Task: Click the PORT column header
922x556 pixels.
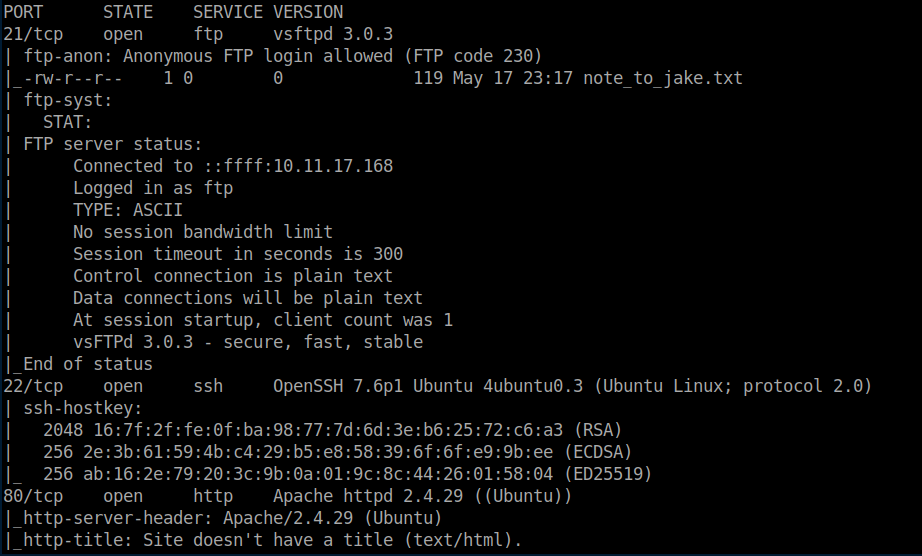Action: point(23,12)
